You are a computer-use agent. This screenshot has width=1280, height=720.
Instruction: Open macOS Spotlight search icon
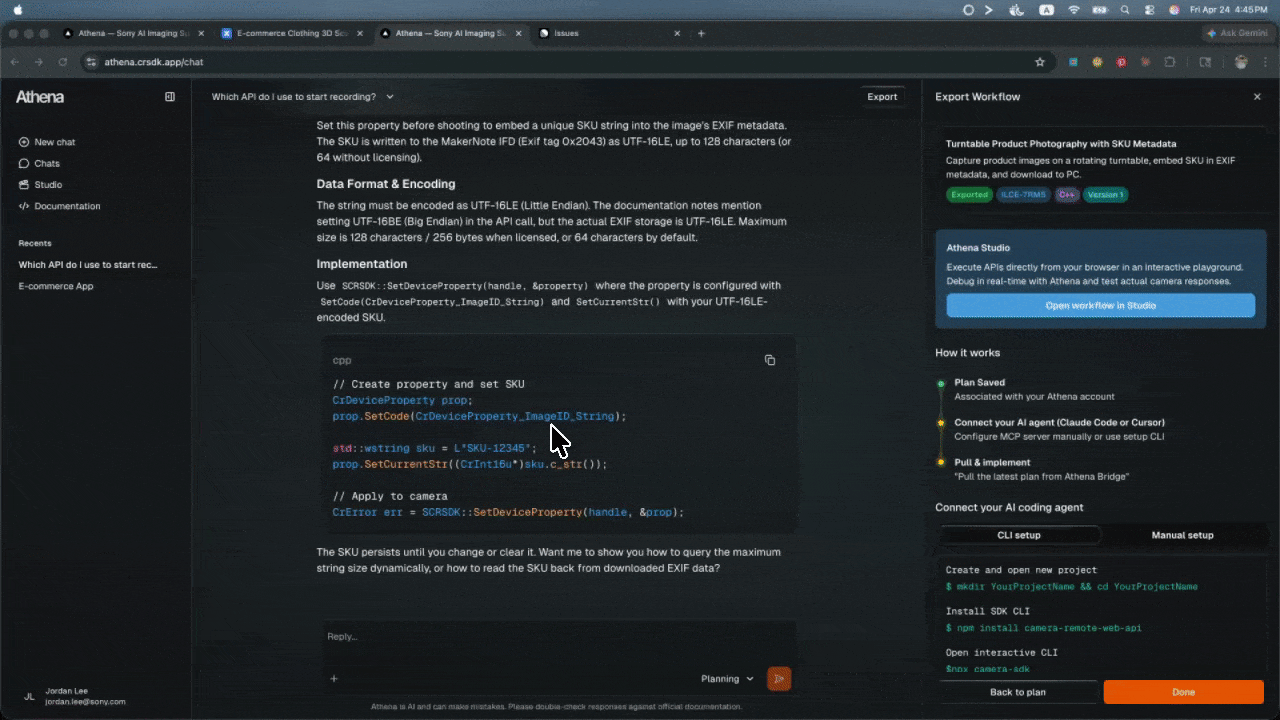point(1125,9)
